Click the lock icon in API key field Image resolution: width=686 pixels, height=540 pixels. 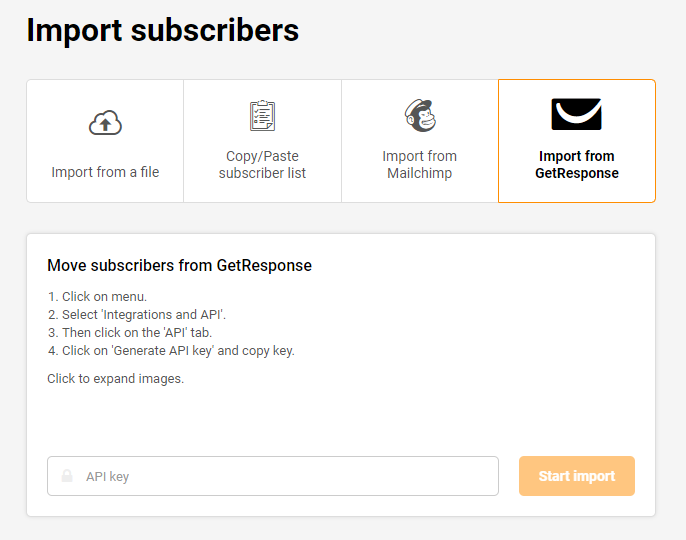click(67, 476)
